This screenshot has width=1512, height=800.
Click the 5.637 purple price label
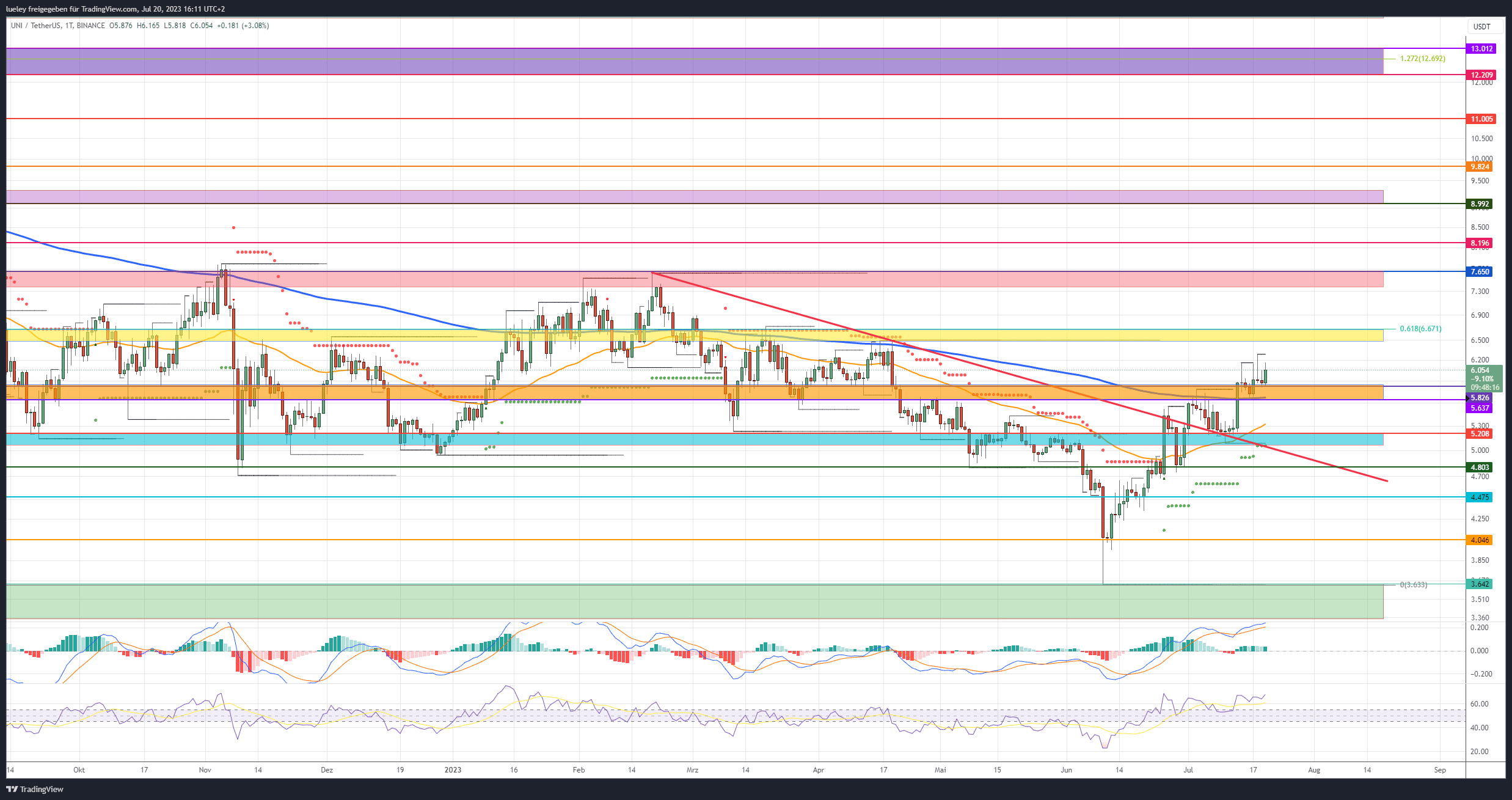coord(1479,408)
